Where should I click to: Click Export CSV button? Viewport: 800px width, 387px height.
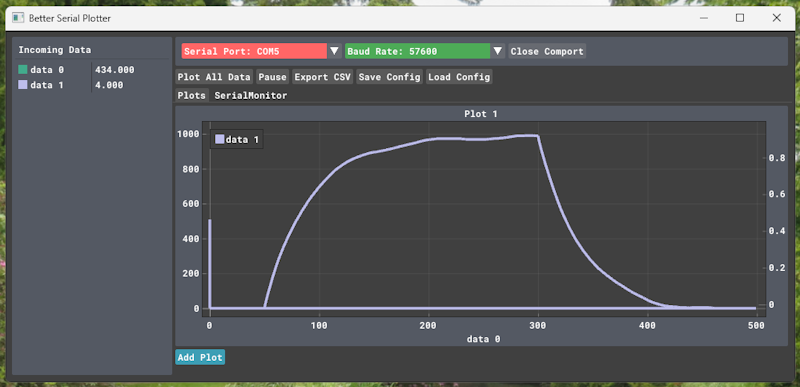point(322,77)
